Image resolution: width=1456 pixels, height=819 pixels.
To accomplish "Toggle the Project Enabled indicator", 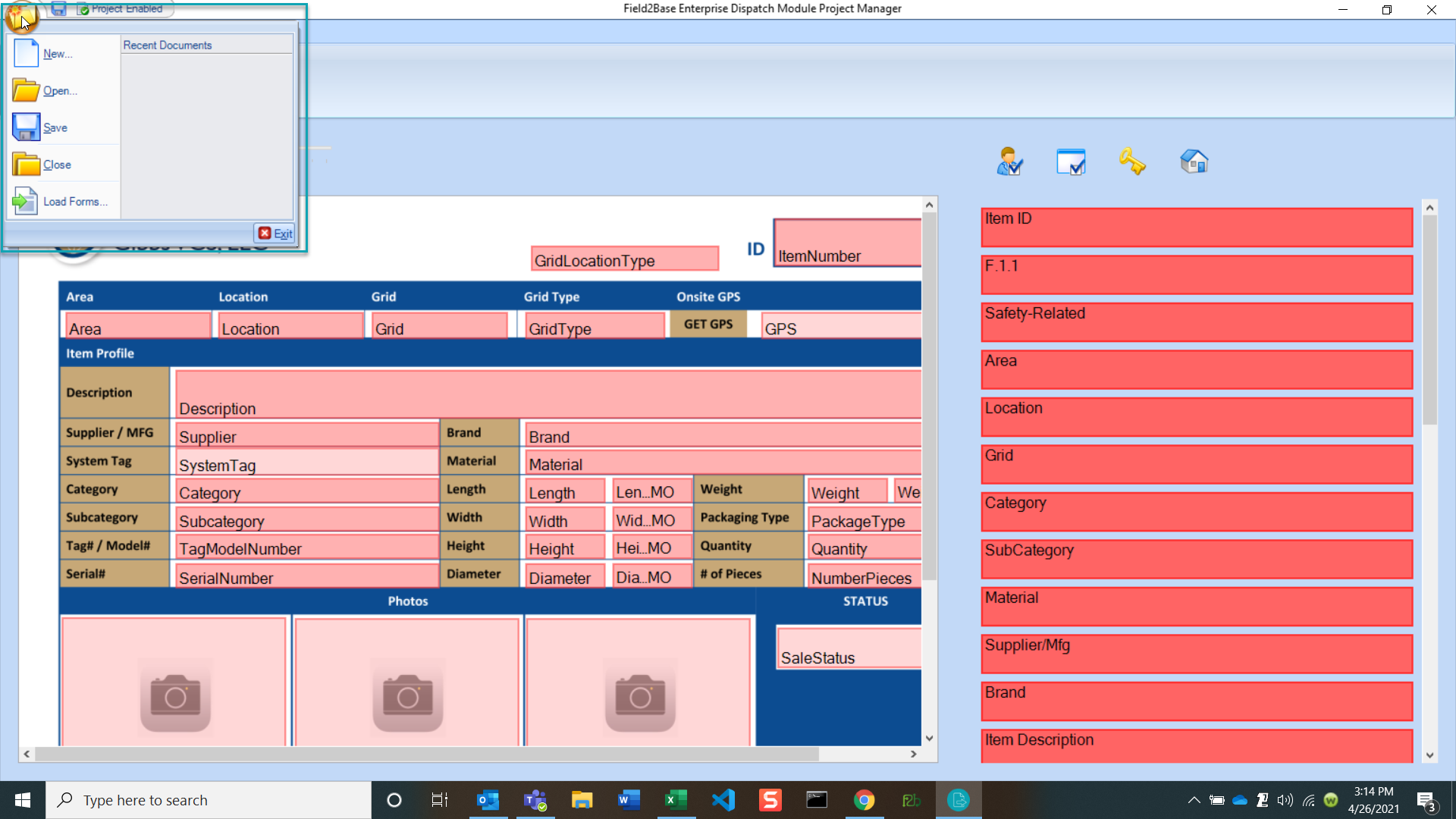I will coord(121,9).
